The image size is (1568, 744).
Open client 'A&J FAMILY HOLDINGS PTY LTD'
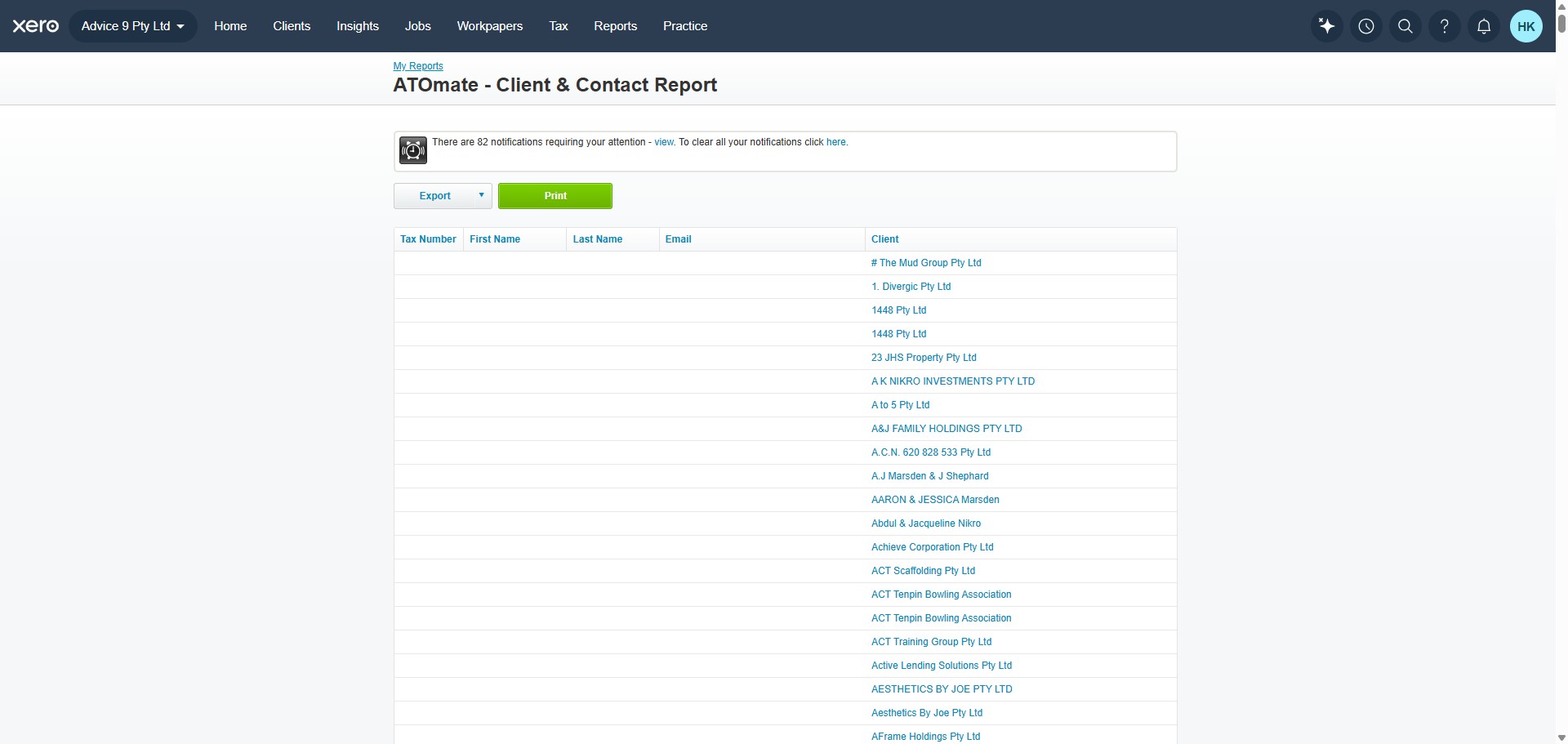947,429
